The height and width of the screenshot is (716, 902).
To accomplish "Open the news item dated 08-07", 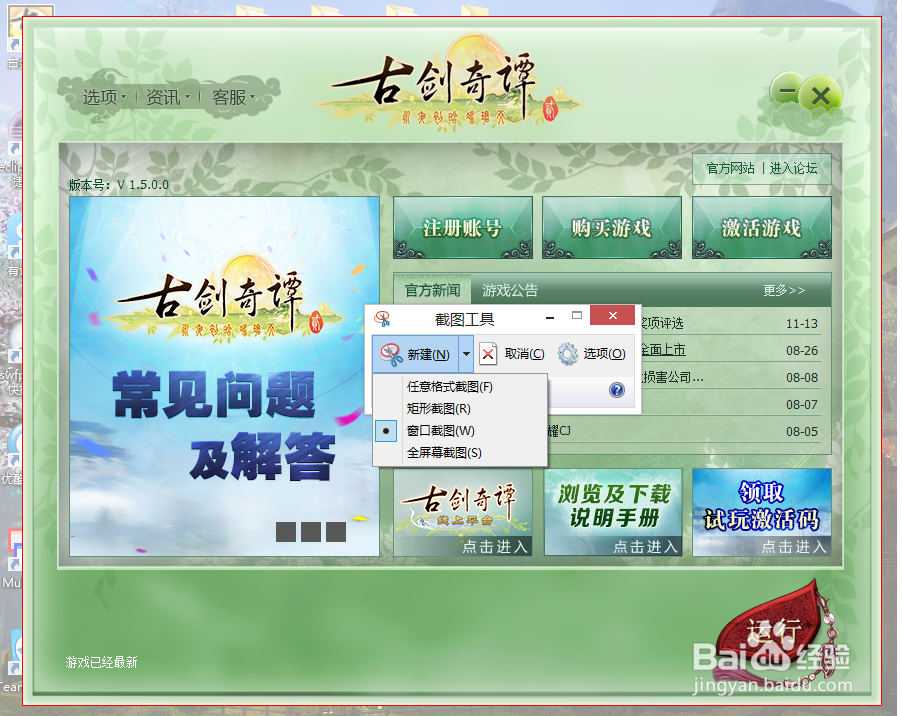I will pyautogui.click(x=731, y=404).
